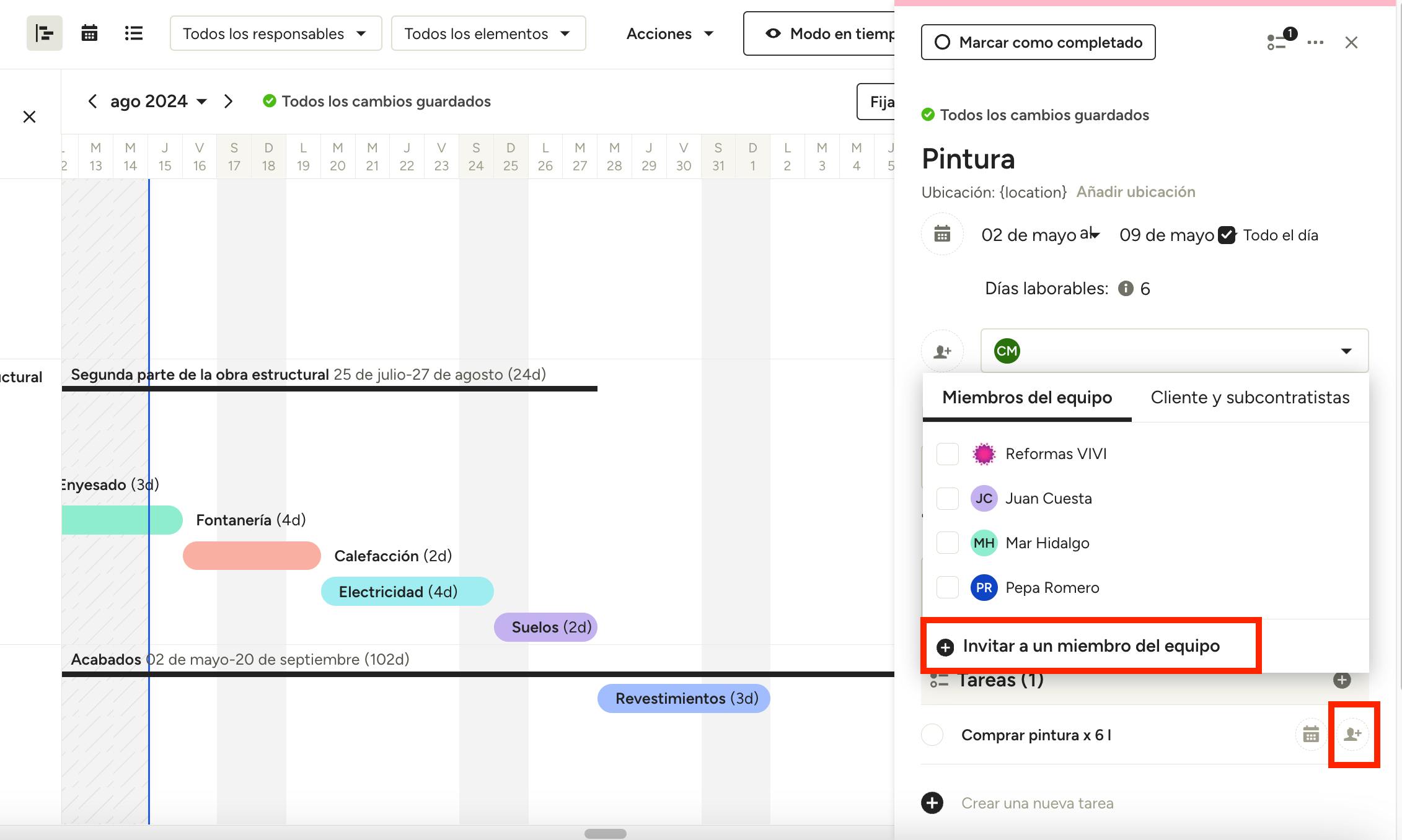This screenshot has width=1402, height=840.
Task: Switch to list view icon
Action: pyautogui.click(x=133, y=33)
